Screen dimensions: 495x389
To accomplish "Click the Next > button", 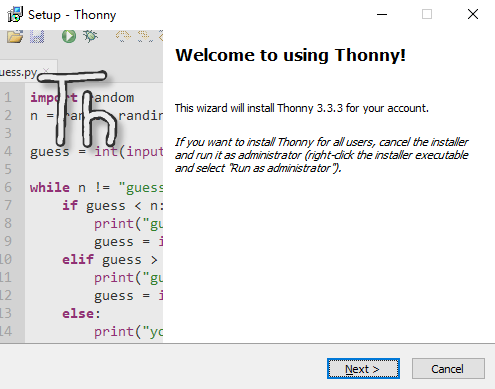I will (363, 369).
